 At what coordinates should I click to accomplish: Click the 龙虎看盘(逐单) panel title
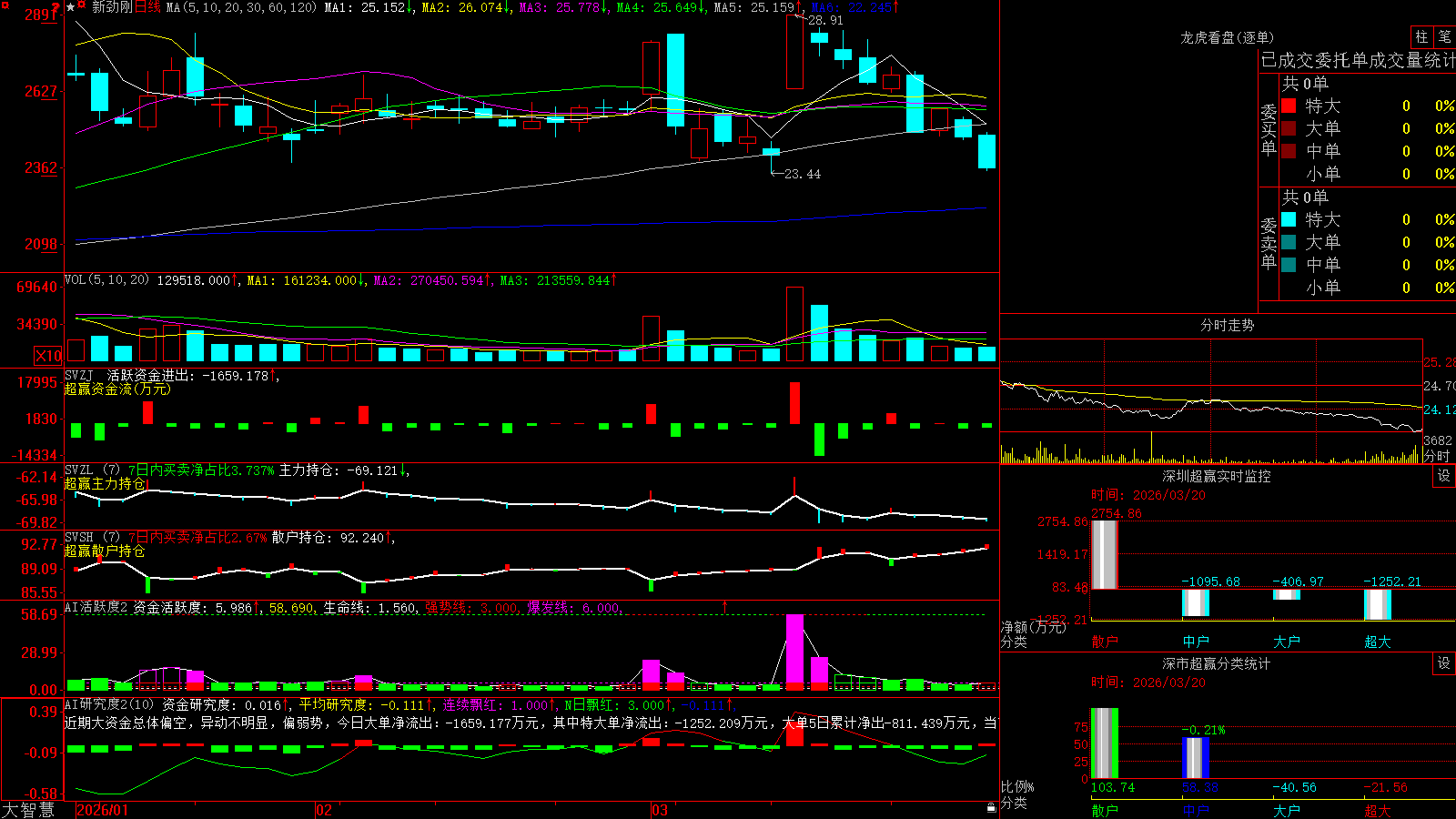pos(1227,37)
